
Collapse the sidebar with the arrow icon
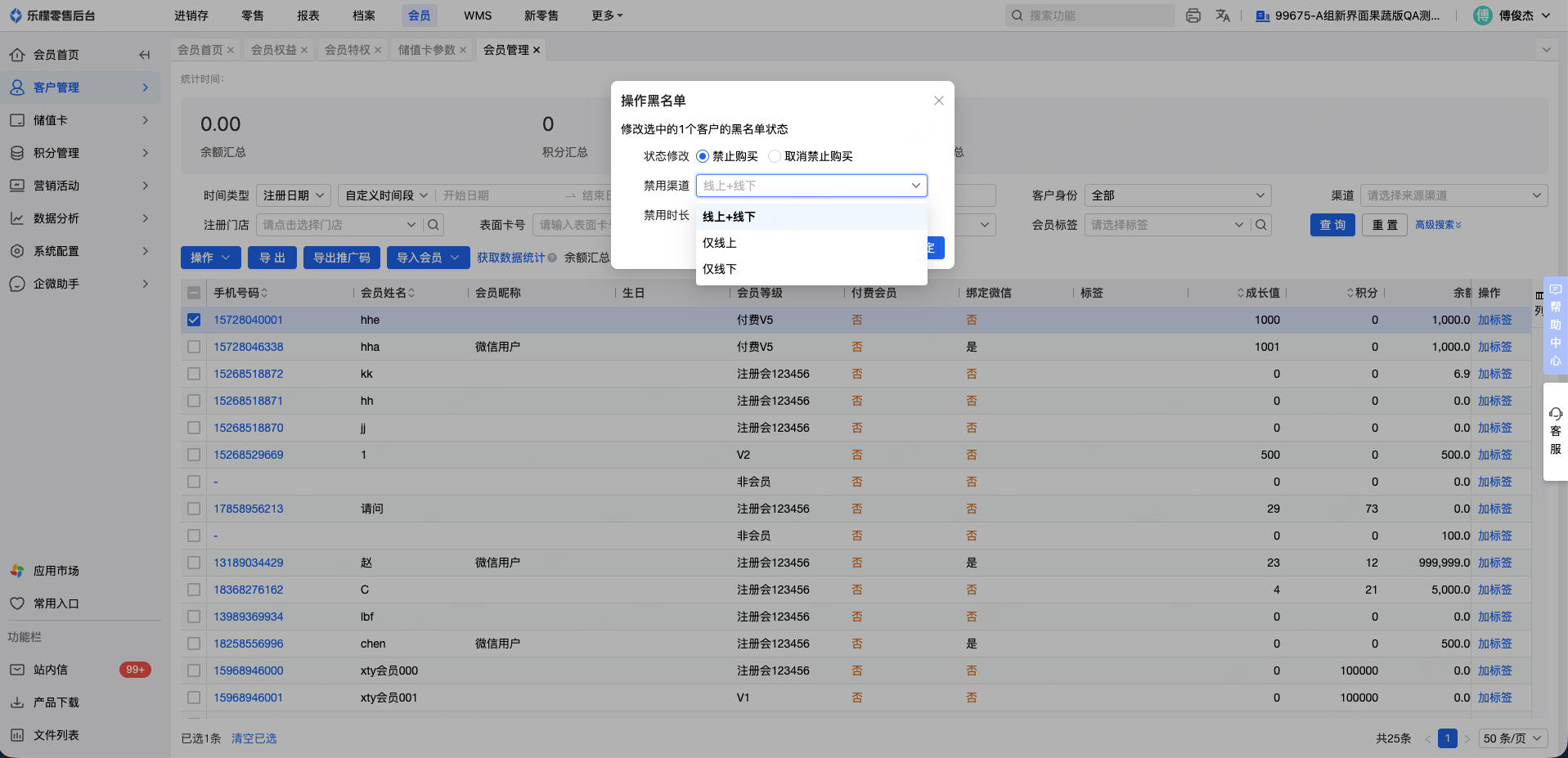[145, 55]
